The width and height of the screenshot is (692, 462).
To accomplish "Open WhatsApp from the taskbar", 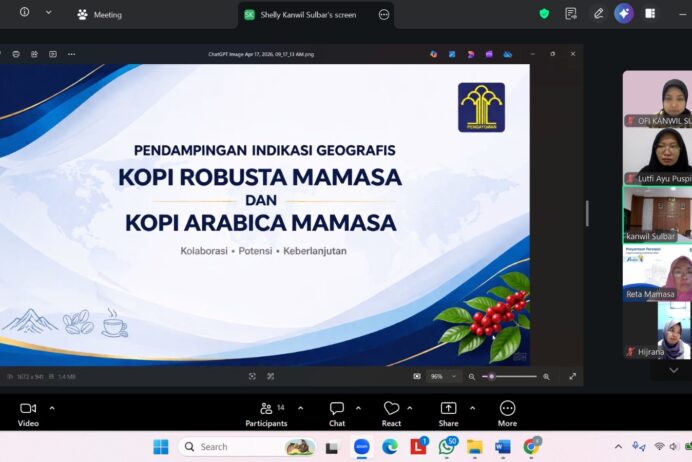I will point(446,446).
